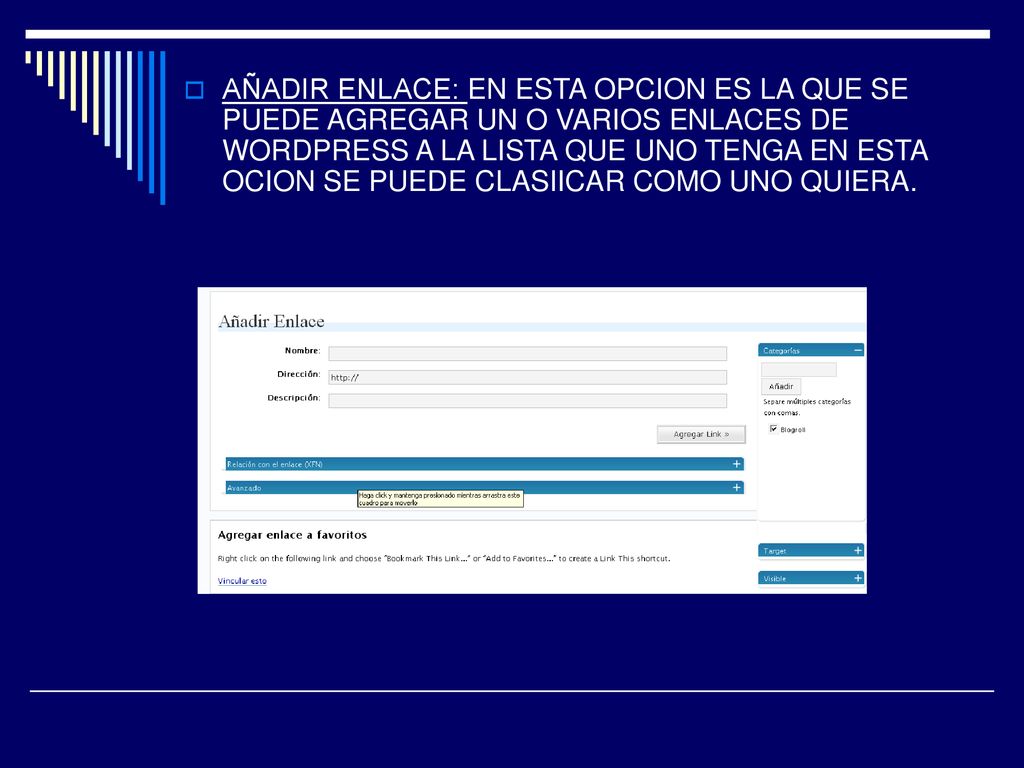Click the Nombre input field
The image size is (1024, 768).
pos(527,353)
